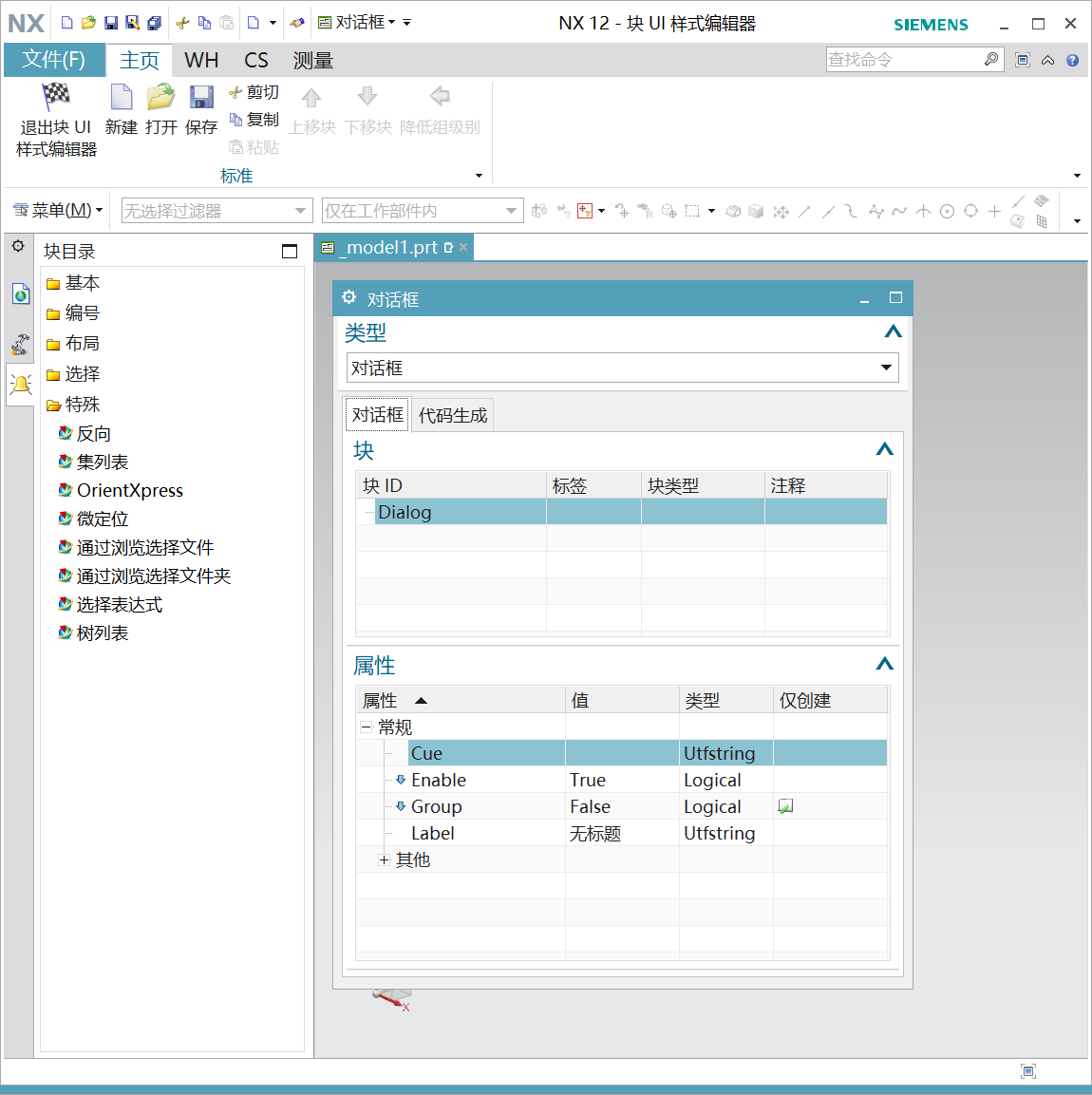This screenshot has height=1095, width=1092.
Task: Open the 无选择过滤器 selection filter dropdown
Action: 300,211
